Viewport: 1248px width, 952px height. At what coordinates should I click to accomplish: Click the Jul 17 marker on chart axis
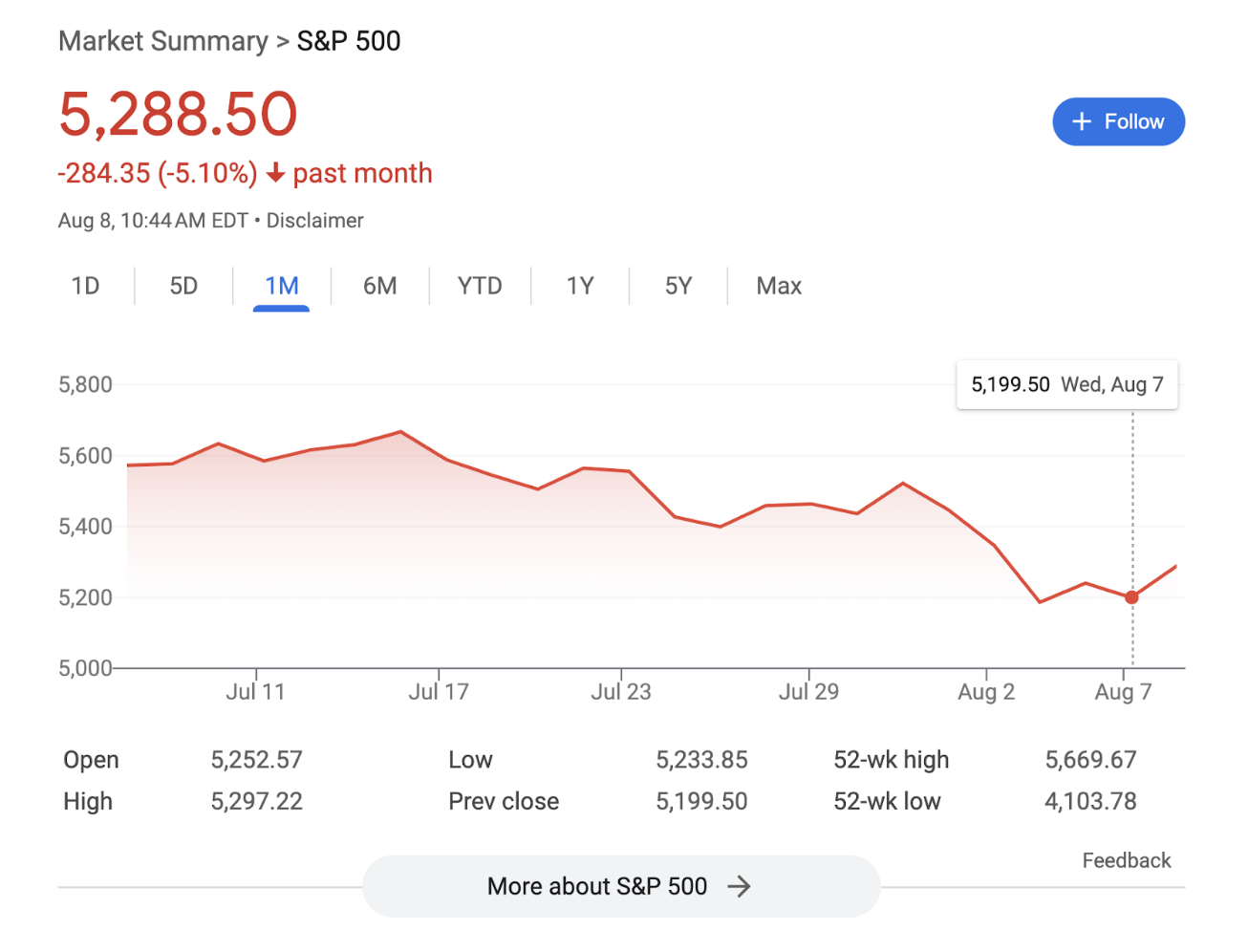(x=439, y=691)
